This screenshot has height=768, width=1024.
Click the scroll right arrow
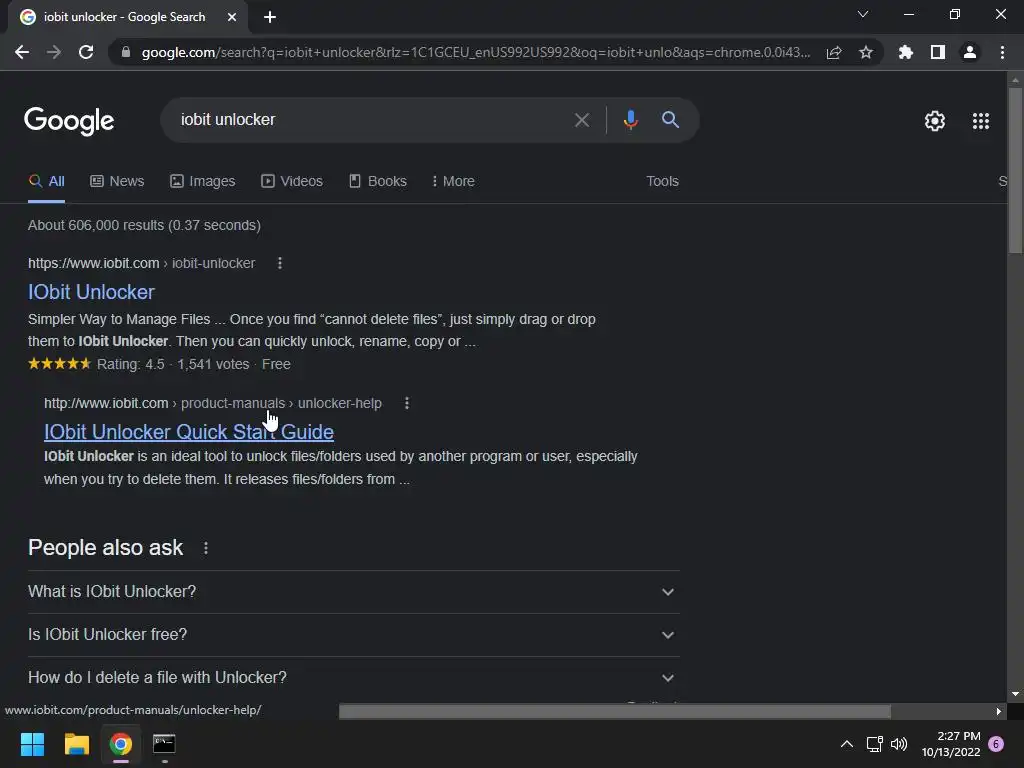click(x=999, y=711)
